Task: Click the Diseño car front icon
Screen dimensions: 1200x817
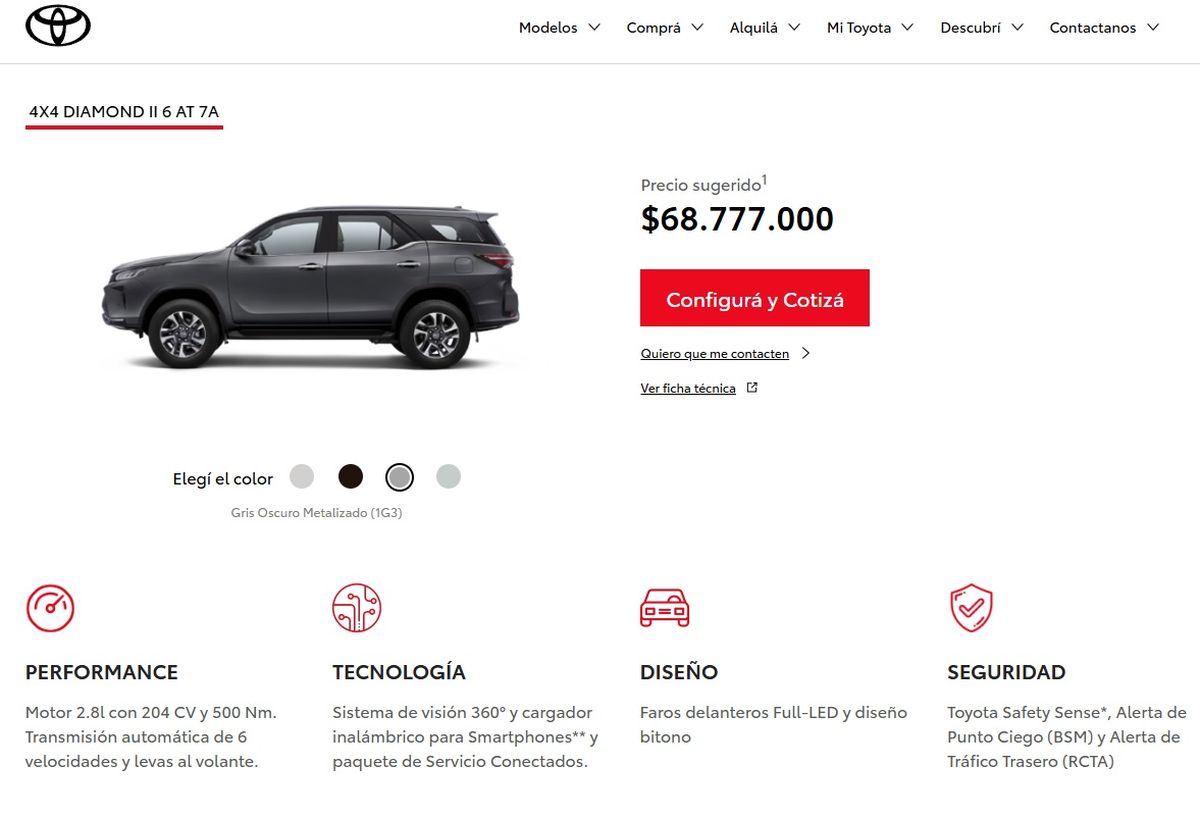Action: click(x=664, y=608)
